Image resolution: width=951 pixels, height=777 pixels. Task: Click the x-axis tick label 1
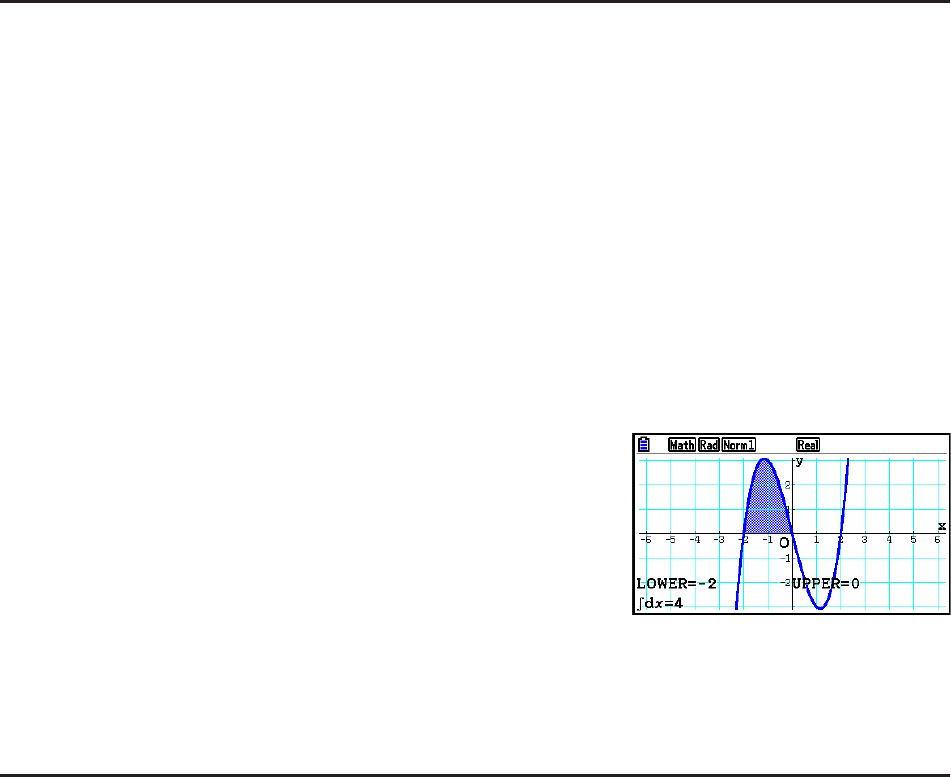[x=816, y=539]
